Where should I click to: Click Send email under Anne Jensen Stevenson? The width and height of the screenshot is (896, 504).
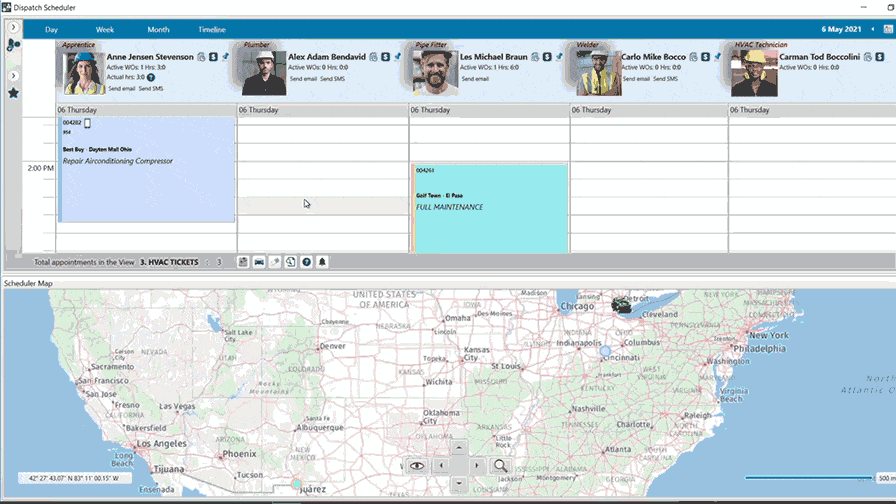pyautogui.click(x=121, y=89)
